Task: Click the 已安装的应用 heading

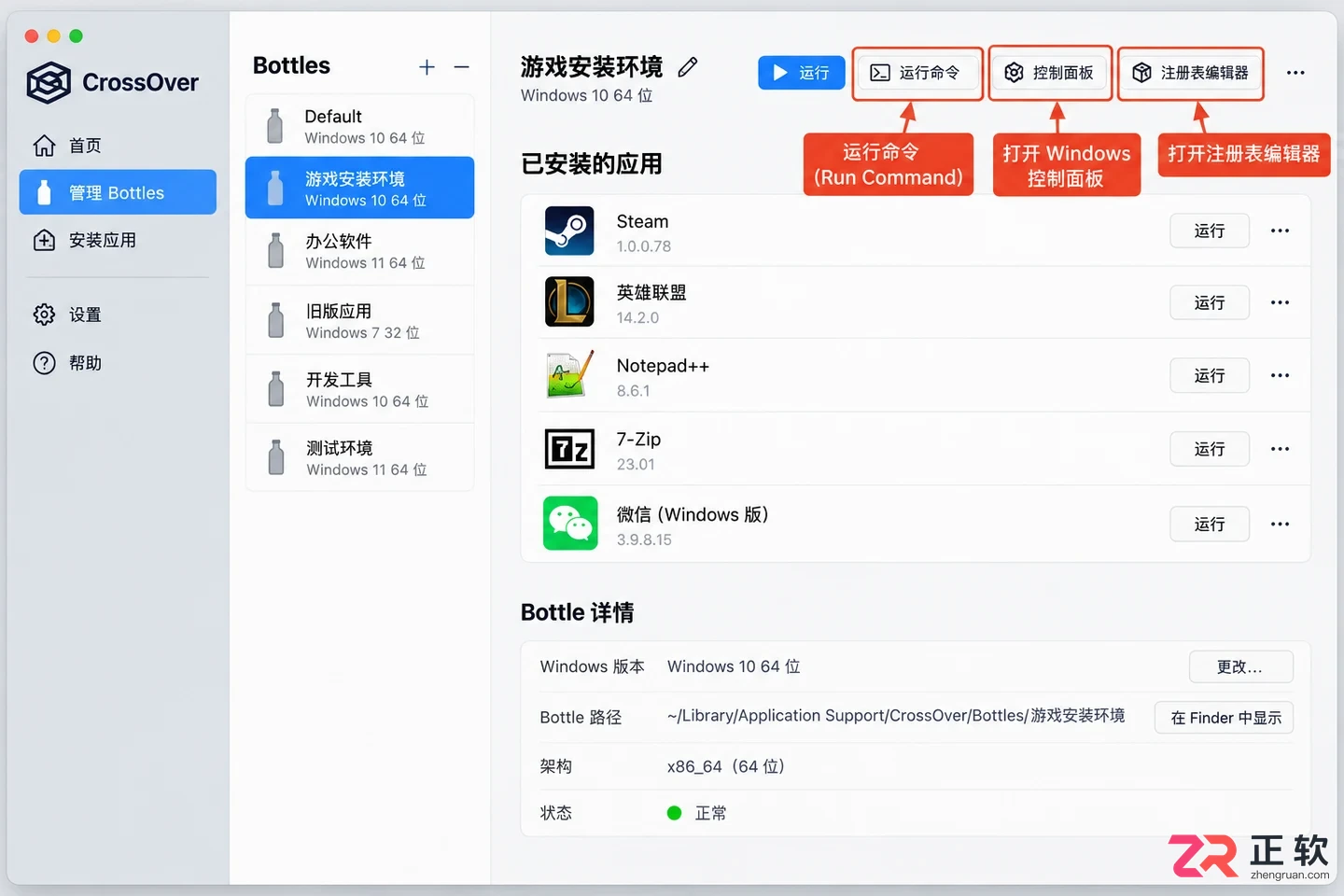Action: [592, 163]
